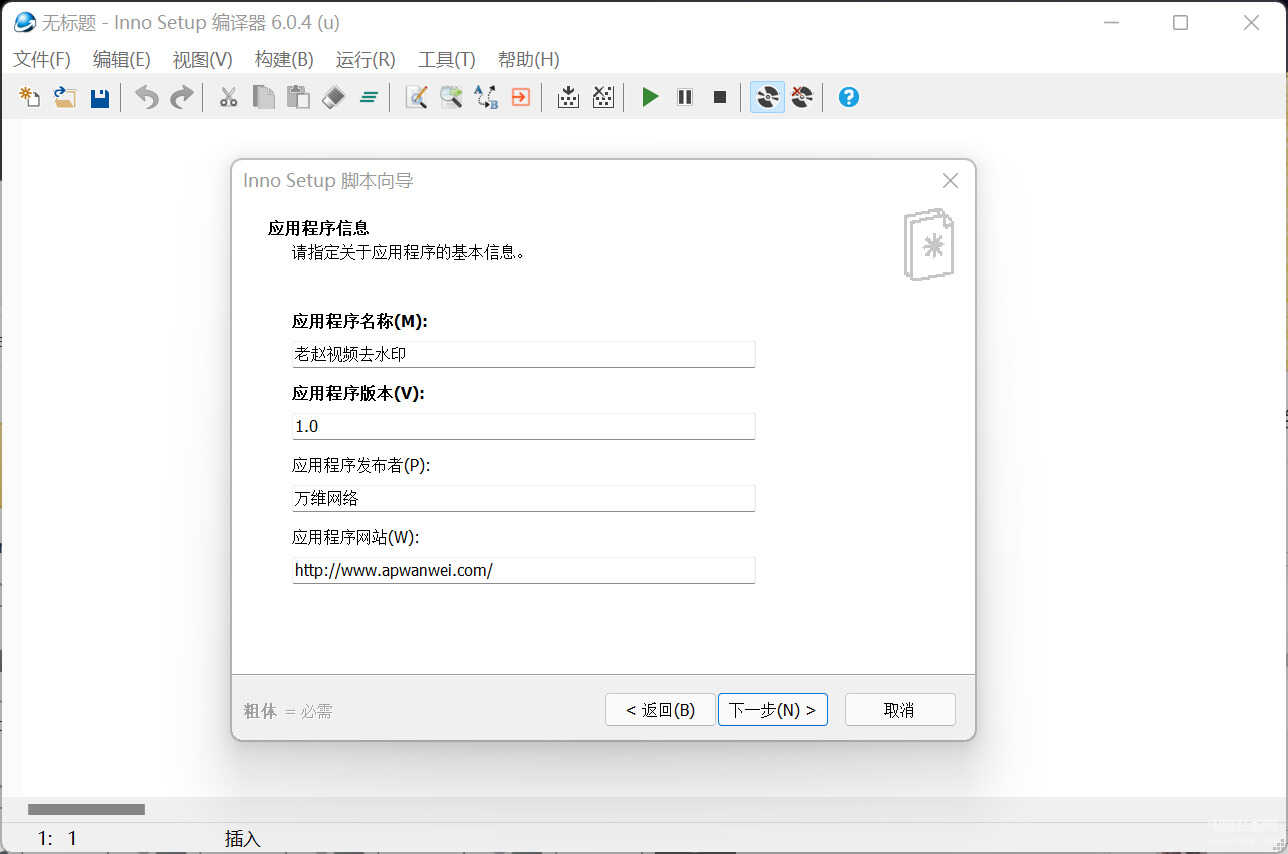This screenshot has width=1288, height=854.
Task: Click the horizontal scrollbar thumb at bottom
Action: tap(86, 809)
